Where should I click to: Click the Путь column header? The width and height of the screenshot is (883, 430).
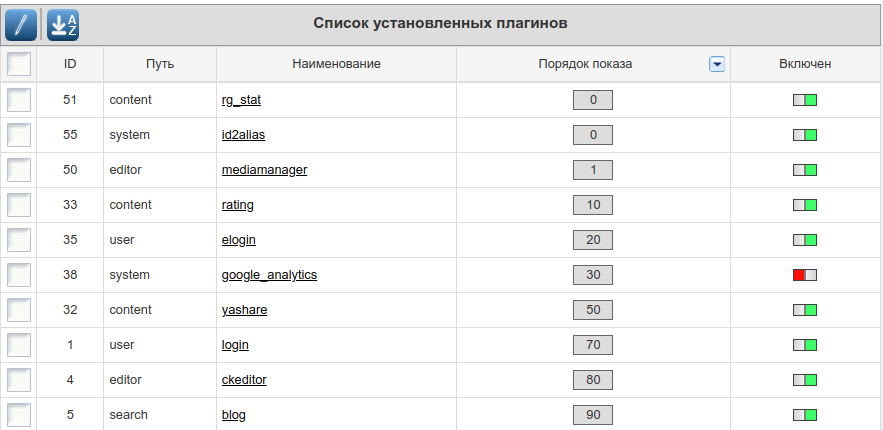coord(160,64)
